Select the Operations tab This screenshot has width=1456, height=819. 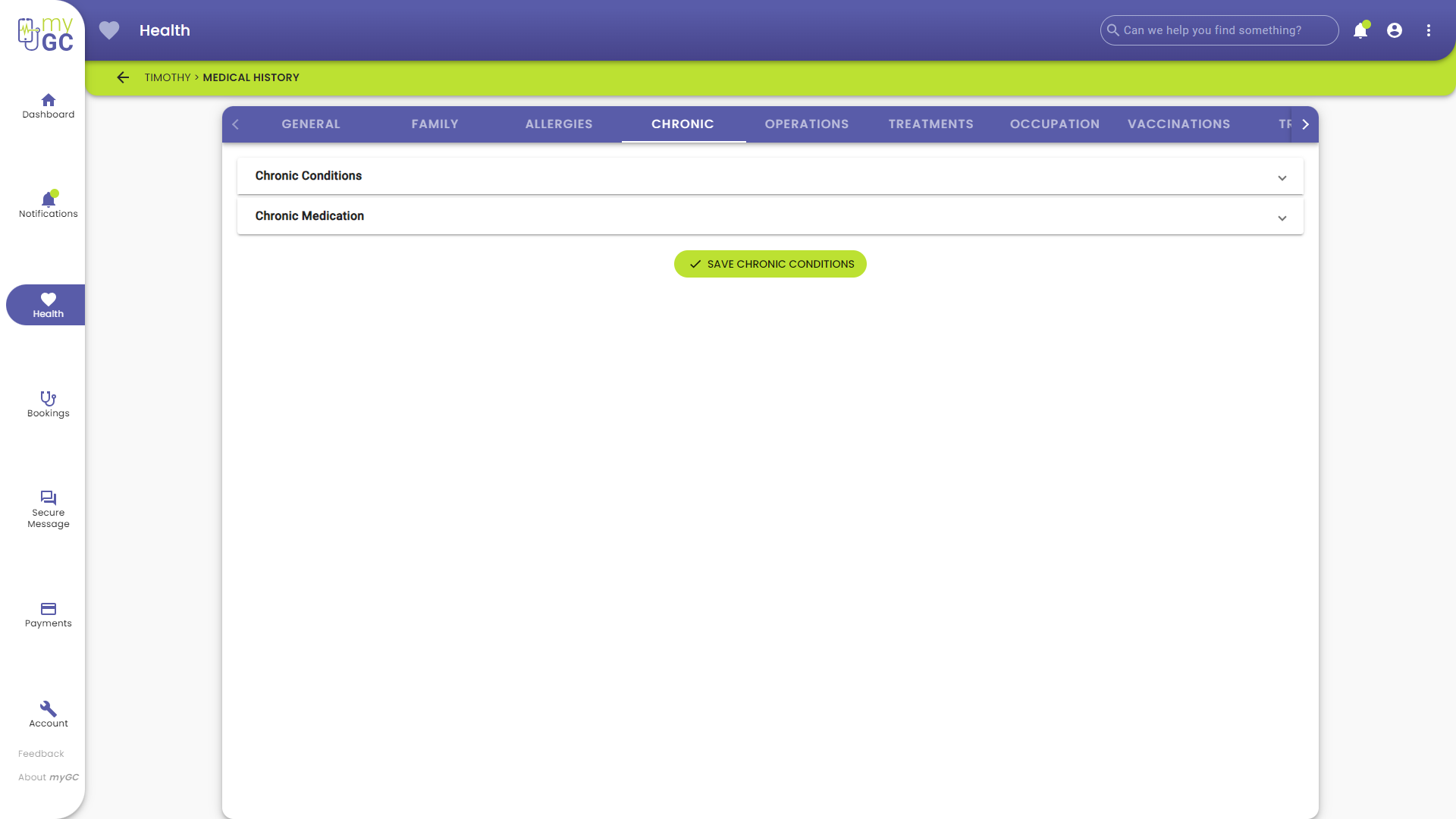click(x=806, y=124)
